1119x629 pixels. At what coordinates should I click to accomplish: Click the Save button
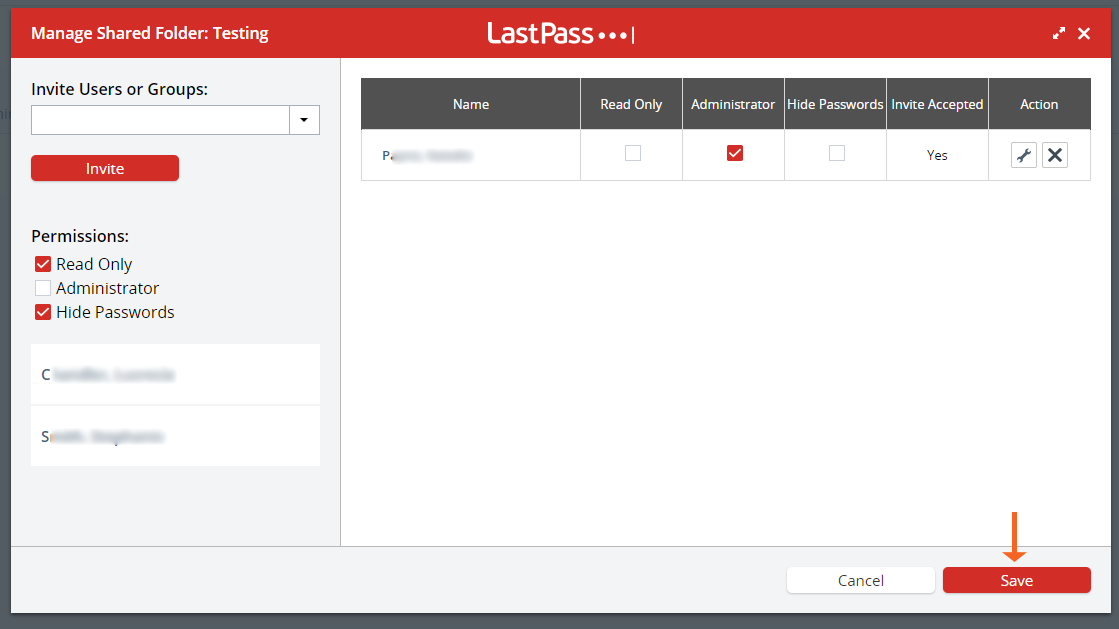tap(1016, 580)
